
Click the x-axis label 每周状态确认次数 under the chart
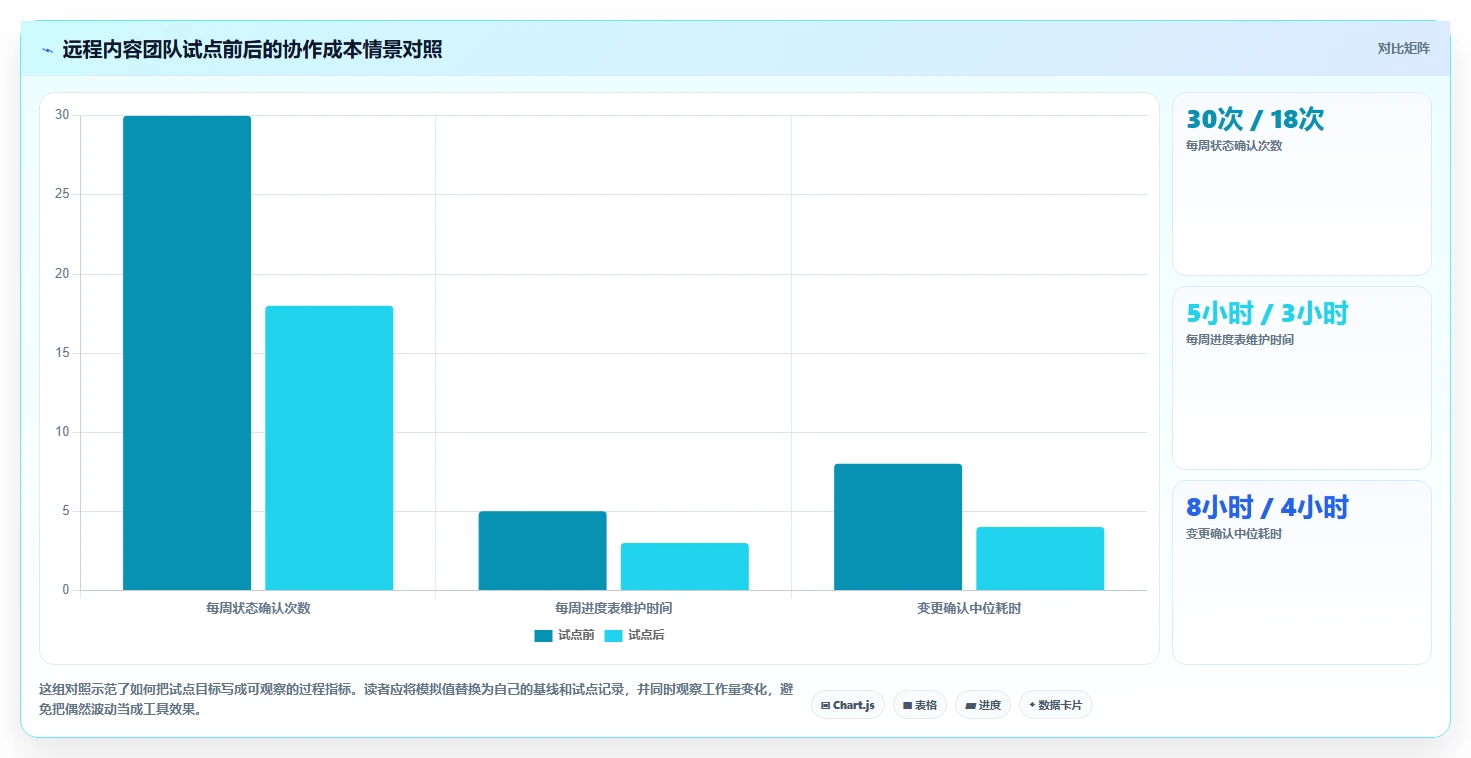point(258,608)
